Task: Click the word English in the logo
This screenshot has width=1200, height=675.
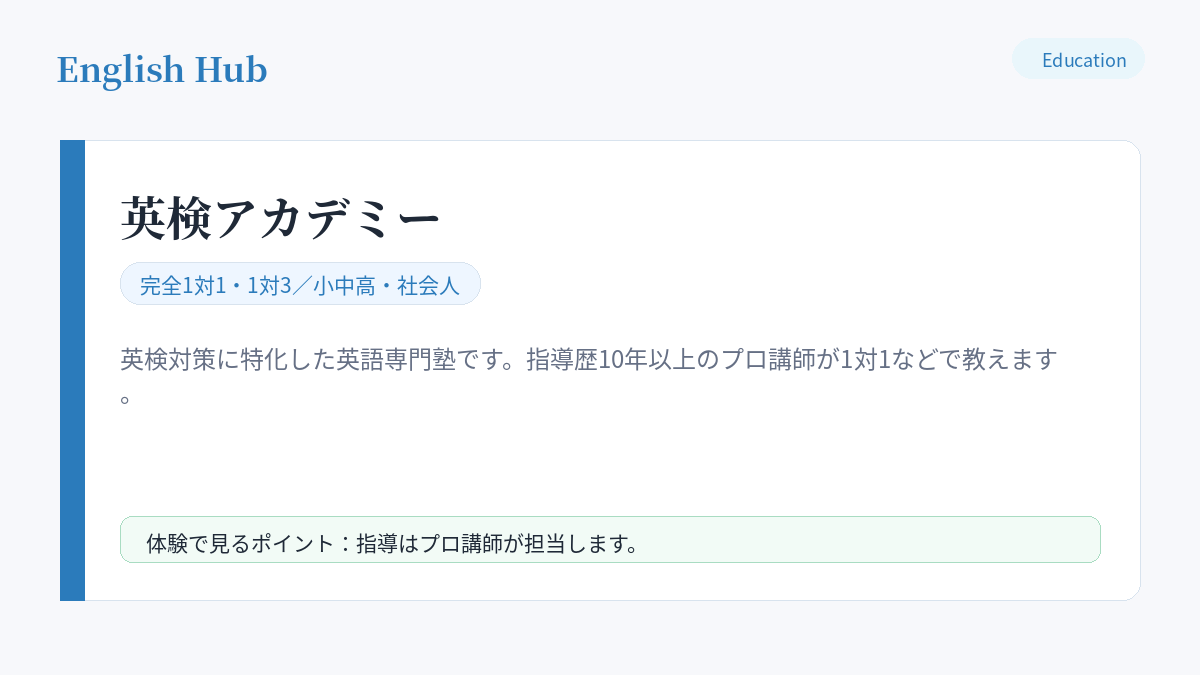Action: click(121, 70)
